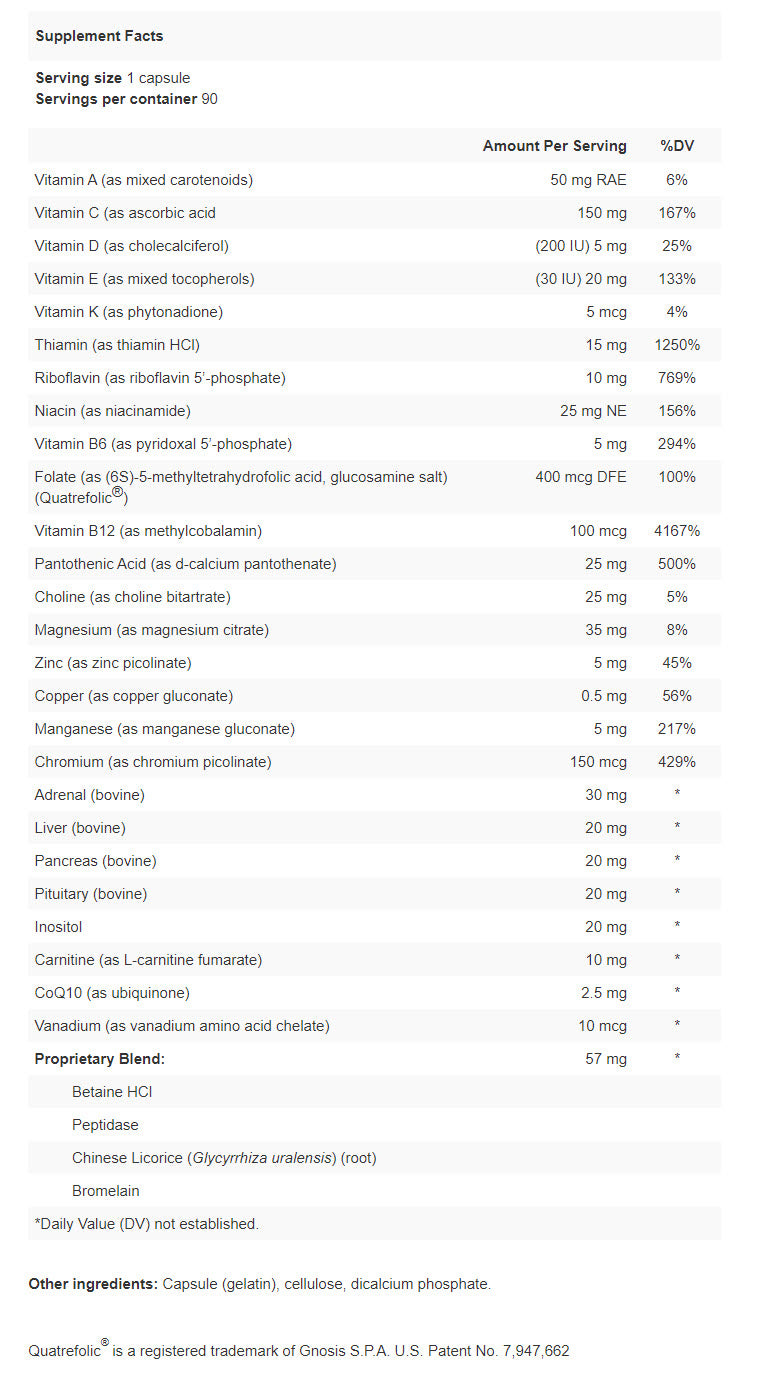Image resolution: width=760 pixels, height=1380 pixels.
Task: Select Betaine HCl in the blend list
Action: coord(112,1092)
